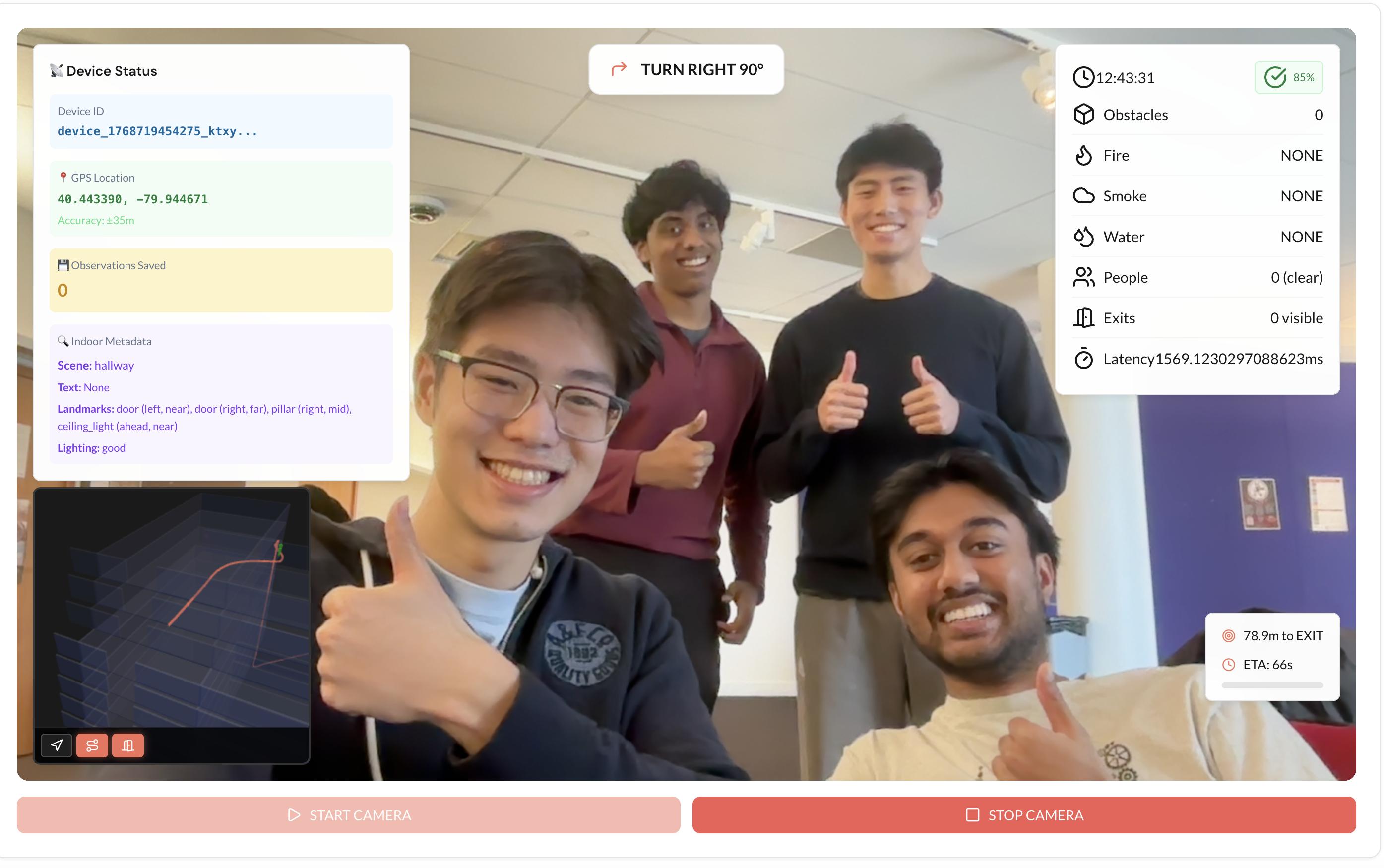Click the 3D minimap path view

click(172, 609)
